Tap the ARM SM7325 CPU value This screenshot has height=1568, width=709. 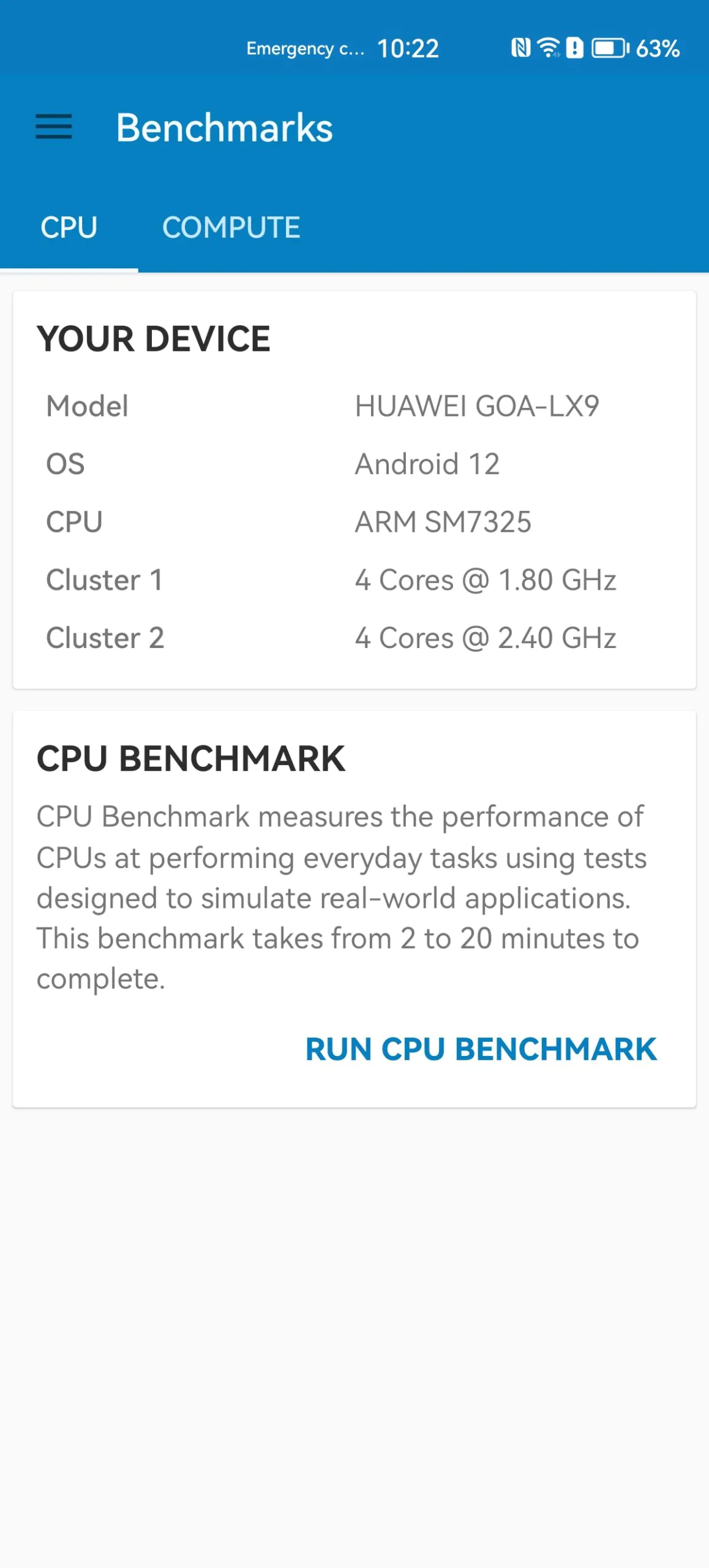(x=443, y=522)
